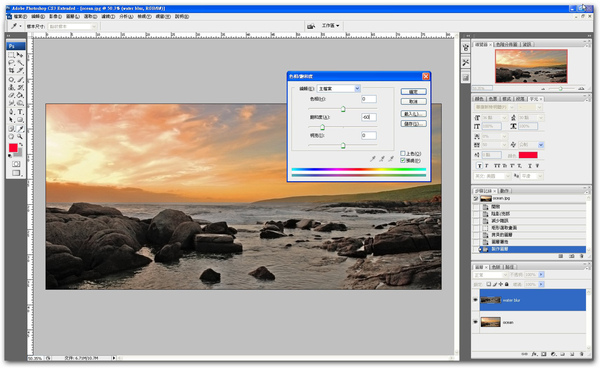Screen dimensions: 600x368
Task: Click add layer style fx icon
Action: (535, 354)
